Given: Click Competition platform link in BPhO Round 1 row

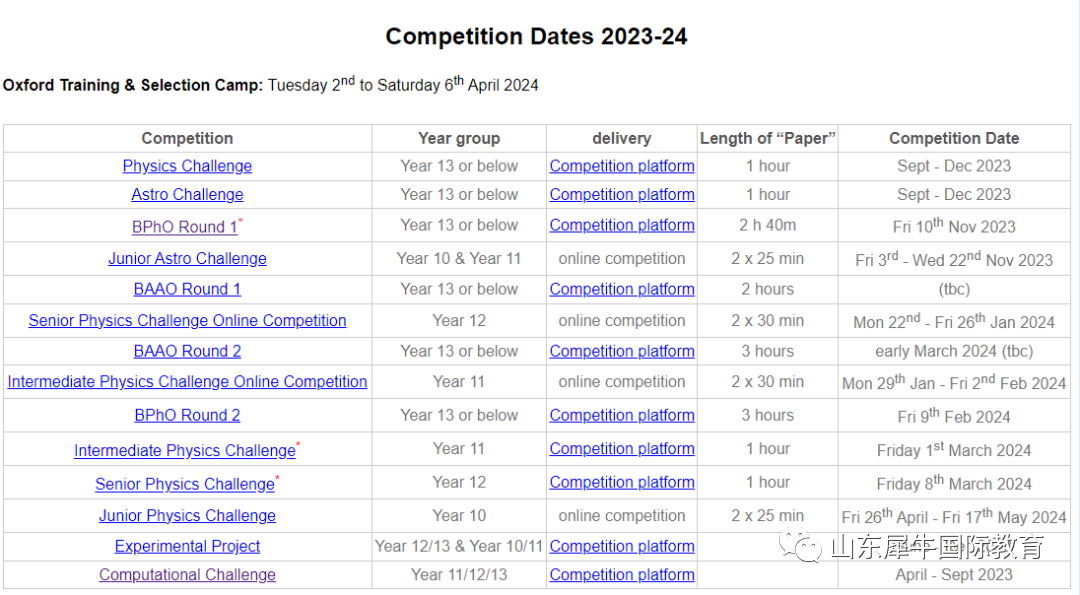Looking at the screenshot, I should click(x=622, y=225).
